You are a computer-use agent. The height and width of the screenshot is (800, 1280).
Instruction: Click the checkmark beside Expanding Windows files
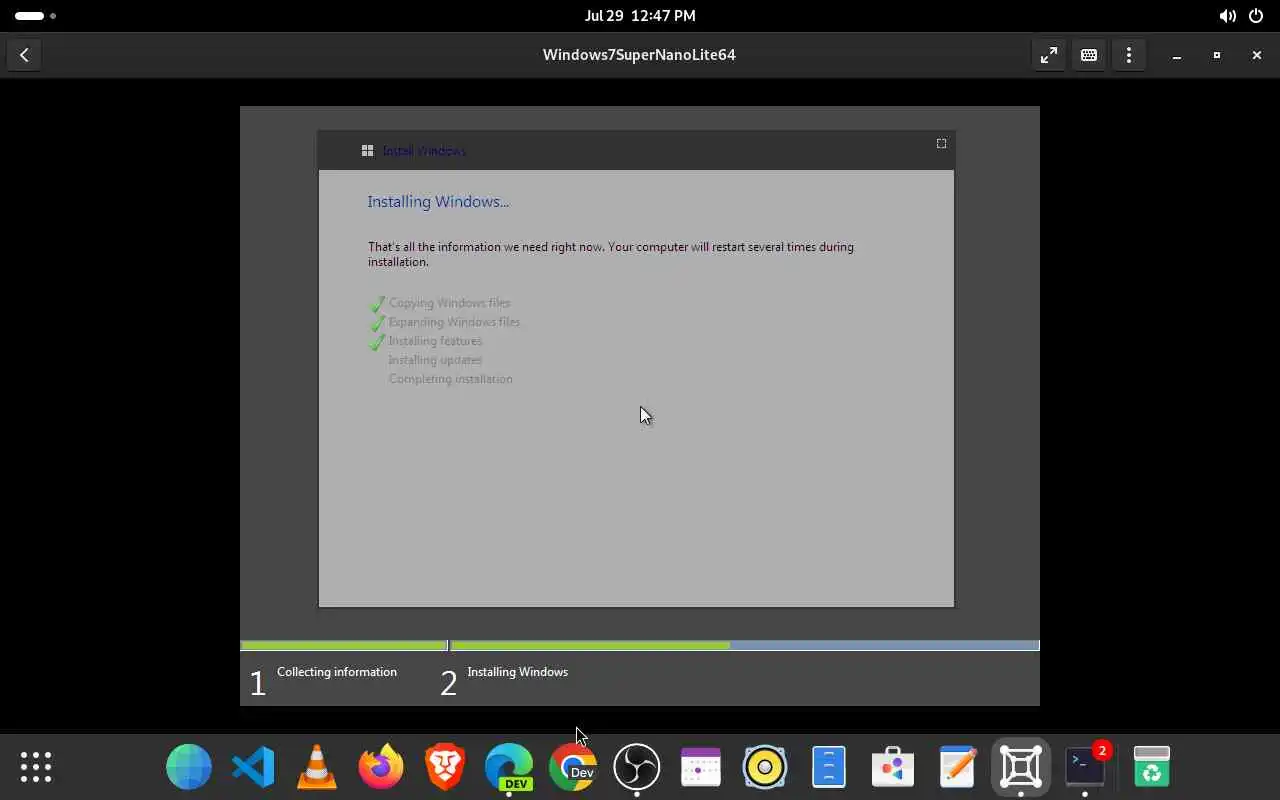[377, 322]
